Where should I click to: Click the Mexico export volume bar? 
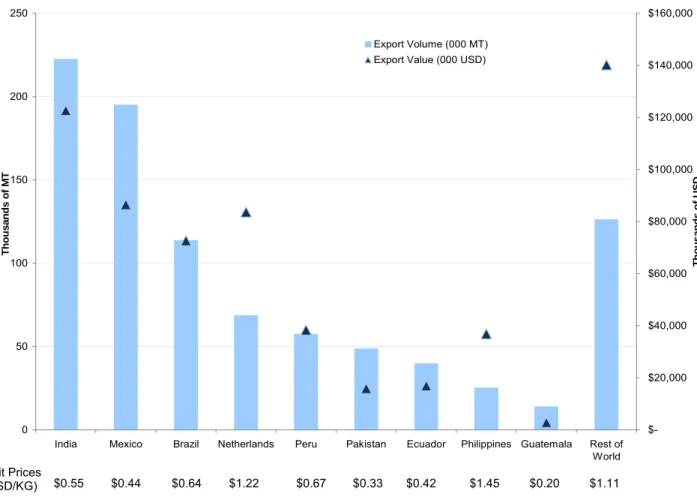tap(126, 267)
